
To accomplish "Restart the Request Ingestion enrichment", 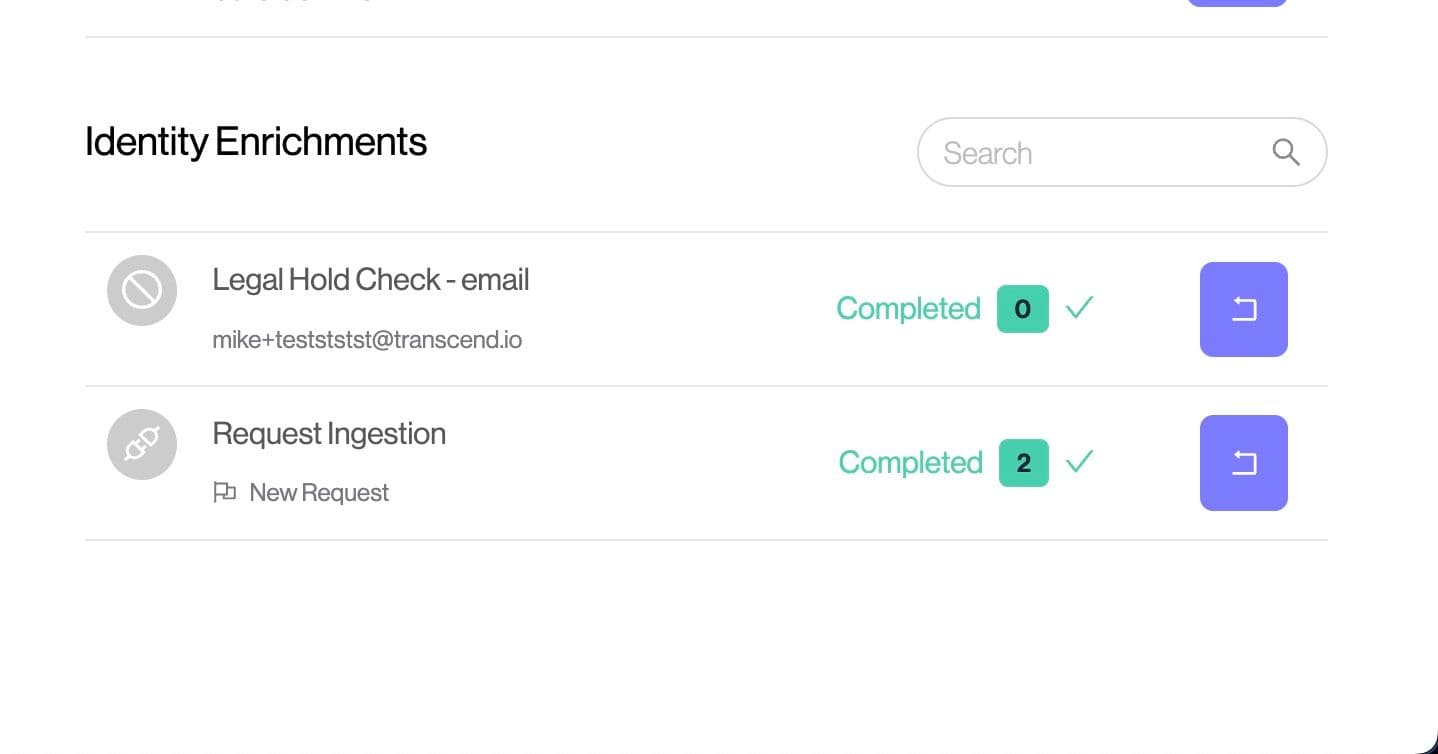I will (x=1243, y=463).
